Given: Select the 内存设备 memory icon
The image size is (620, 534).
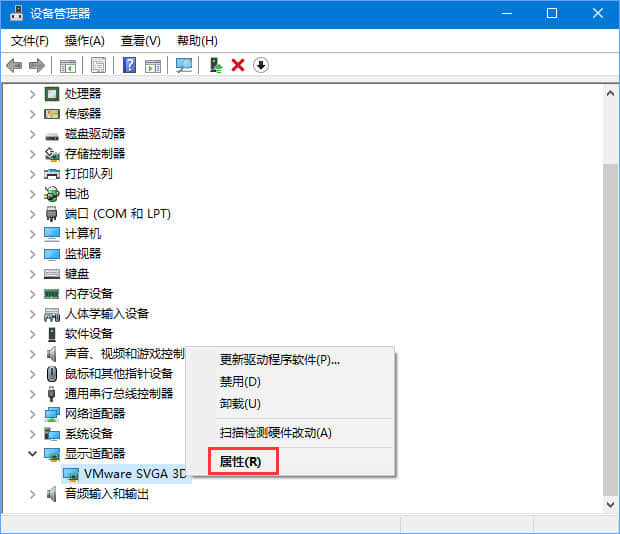Looking at the screenshot, I should [52, 294].
